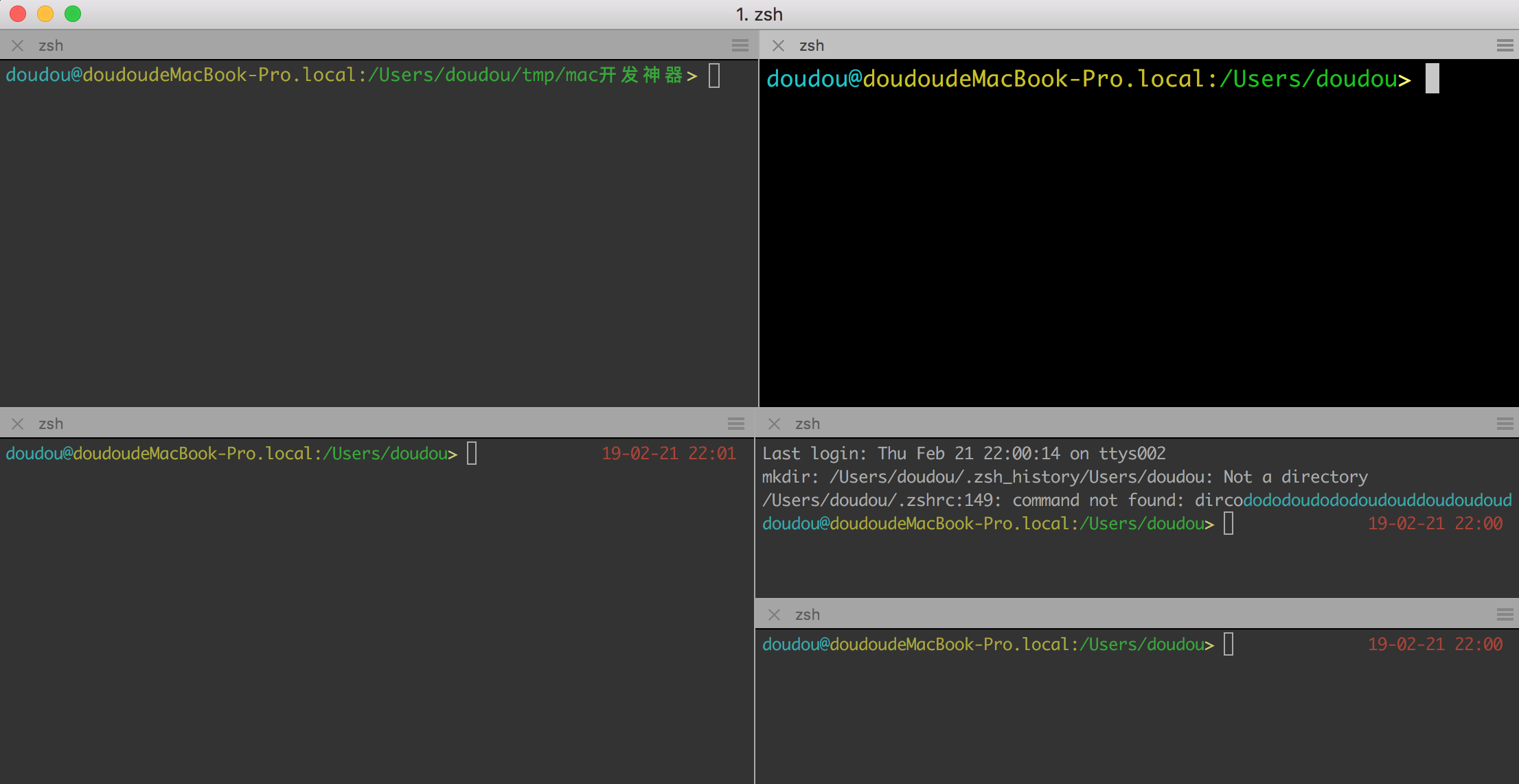Close the bottom-right zsh pane
The image size is (1519, 784).
[x=774, y=614]
